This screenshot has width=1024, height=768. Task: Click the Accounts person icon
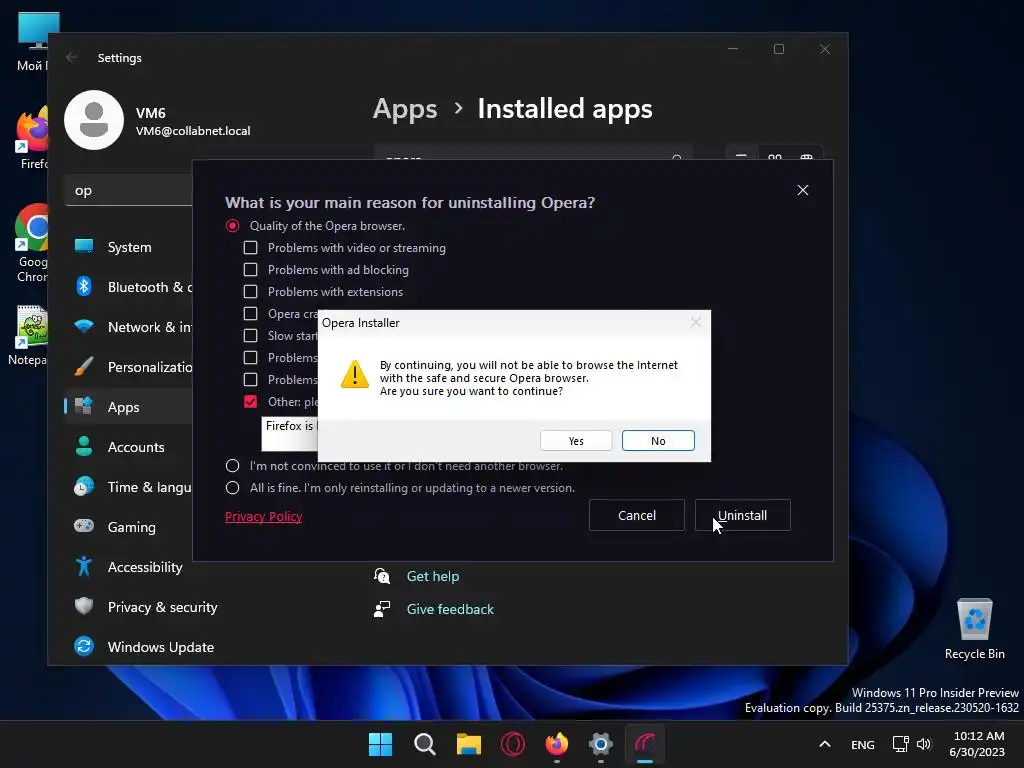point(84,447)
